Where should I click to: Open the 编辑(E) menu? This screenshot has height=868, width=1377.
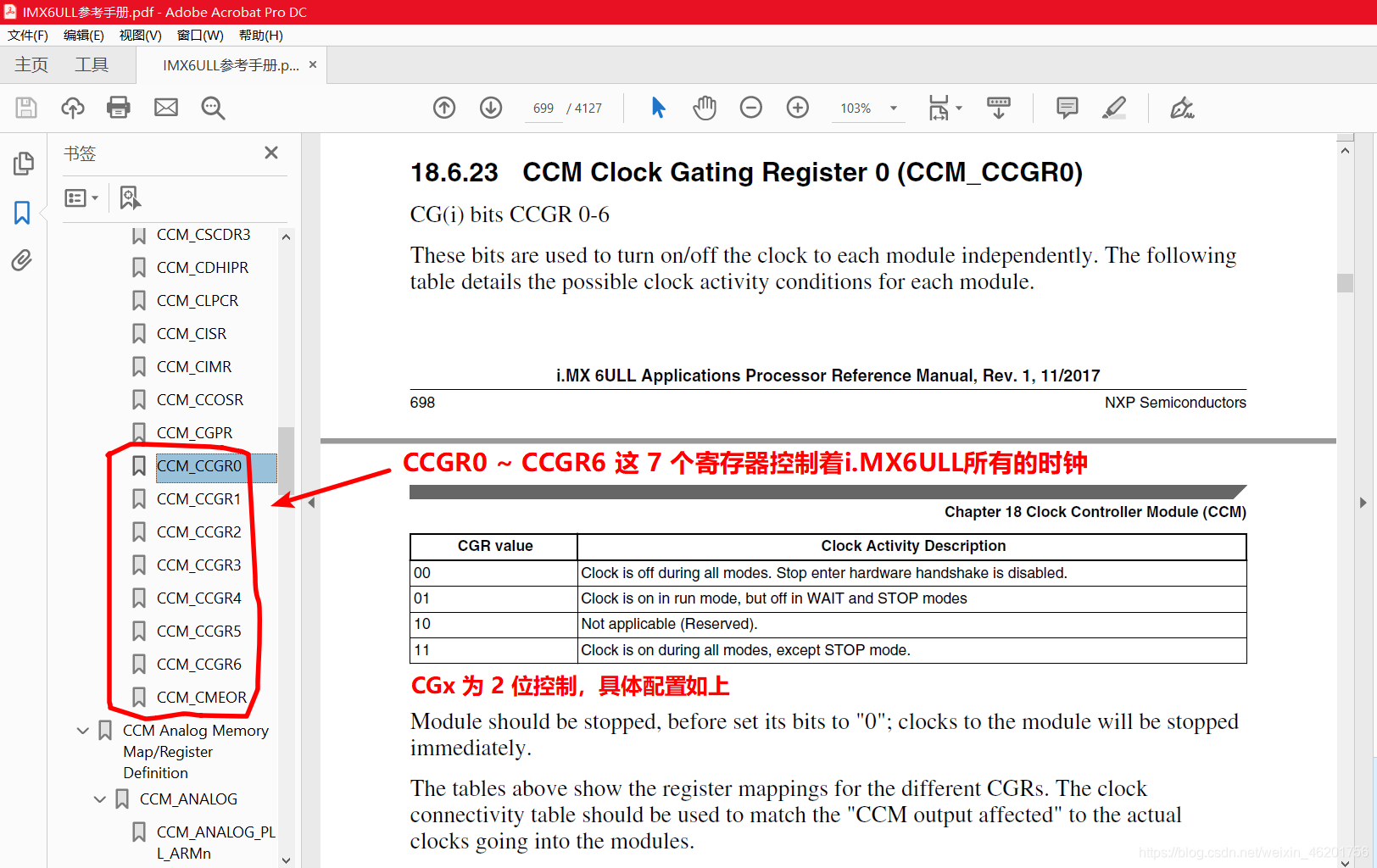click(x=84, y=35)
